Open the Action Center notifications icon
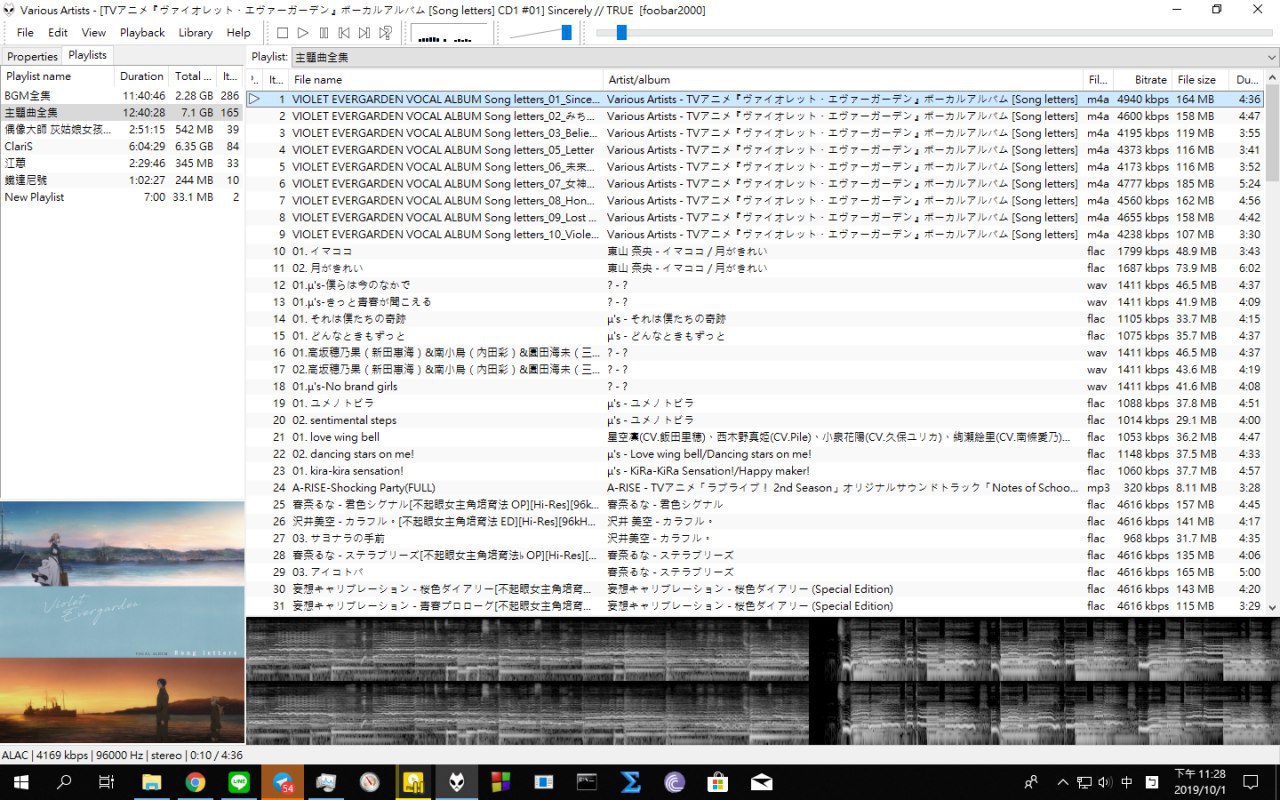The image size is (1280, 800). point(1250,782)
